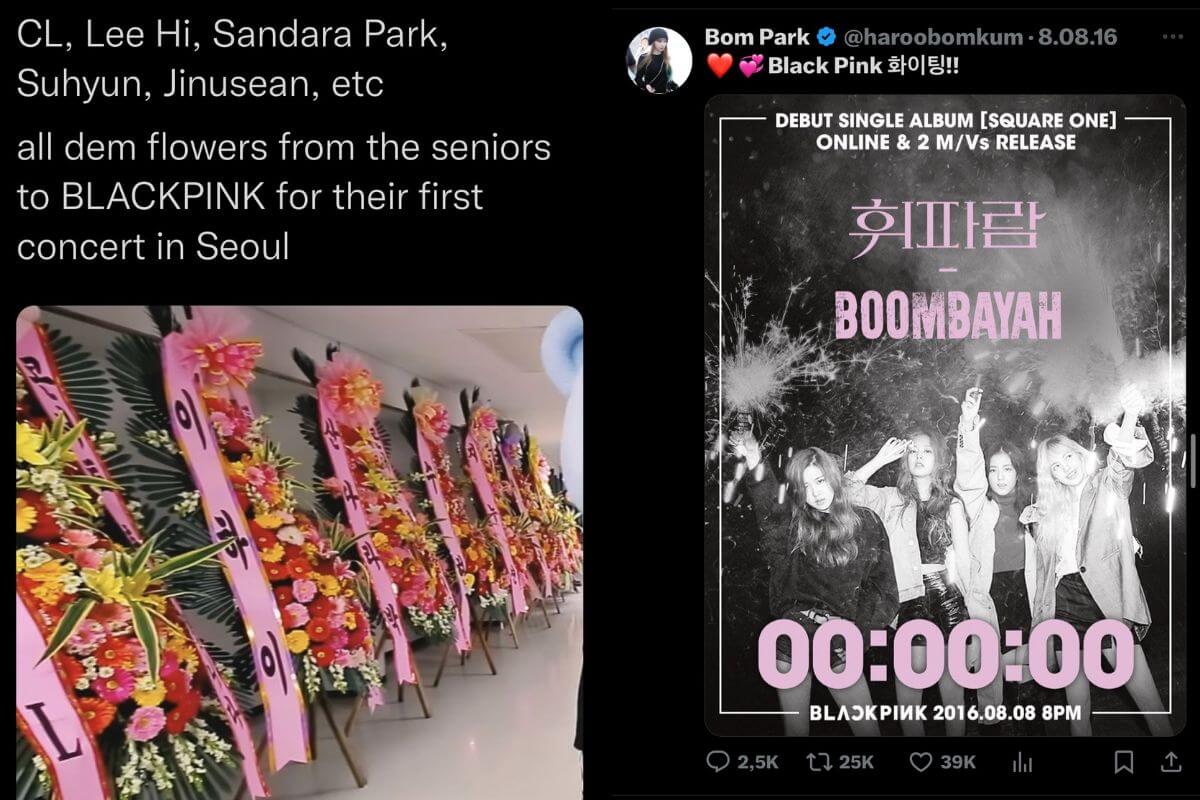Viewport: 1200px width, 800px height.
Task: Click the blue verified badge
Action: [826, 38]
